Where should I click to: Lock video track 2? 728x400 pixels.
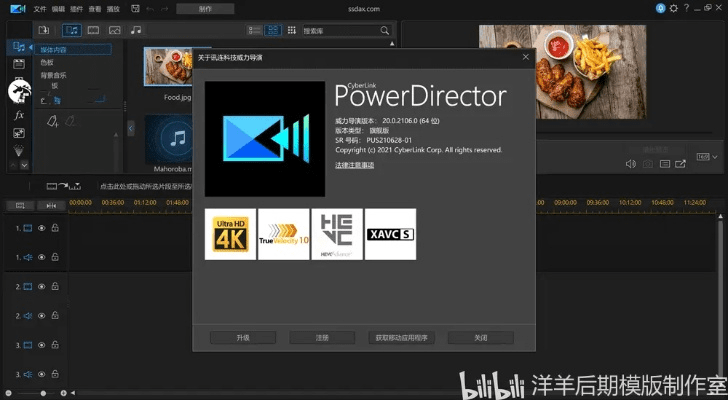[x=55, y=286]
